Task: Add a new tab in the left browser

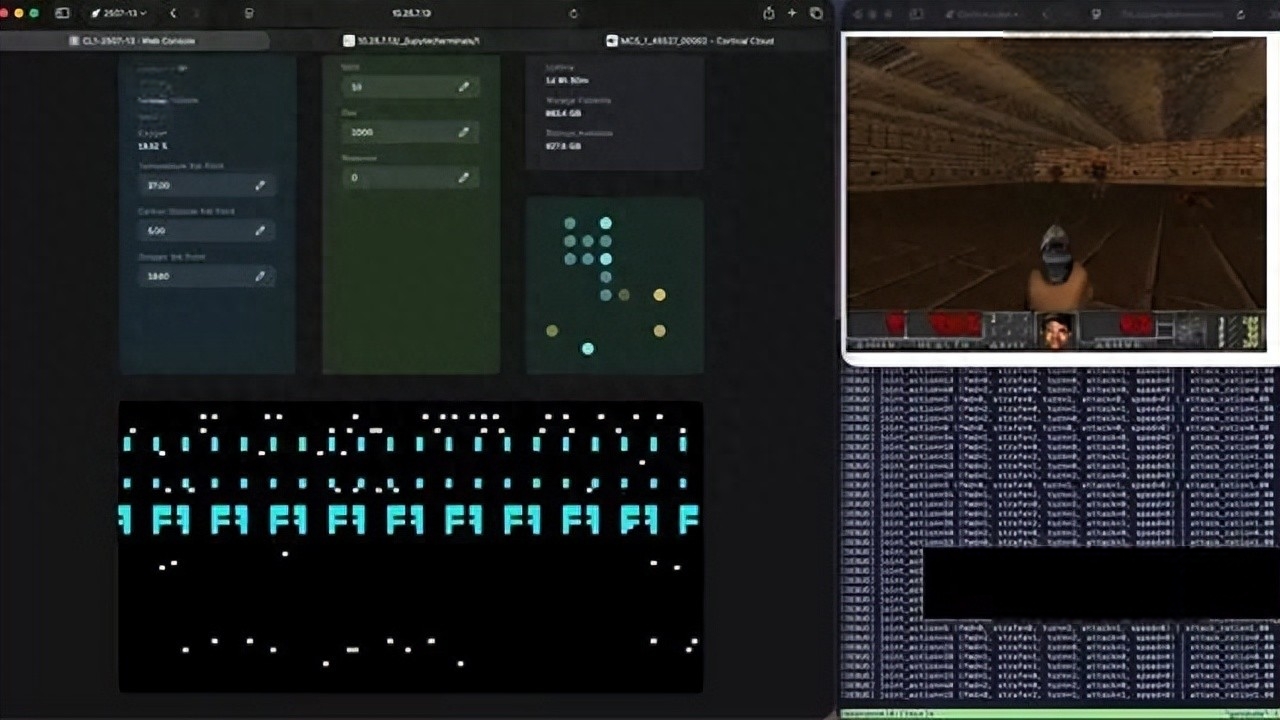Action: coord(792,13)
